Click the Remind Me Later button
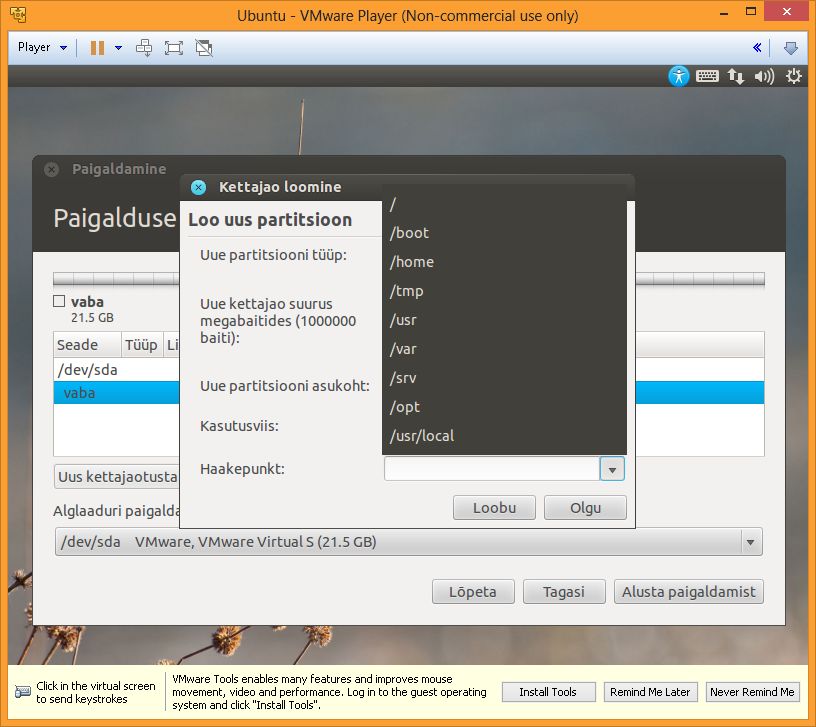This screenshot has height=727, width=816. [650, 692]
